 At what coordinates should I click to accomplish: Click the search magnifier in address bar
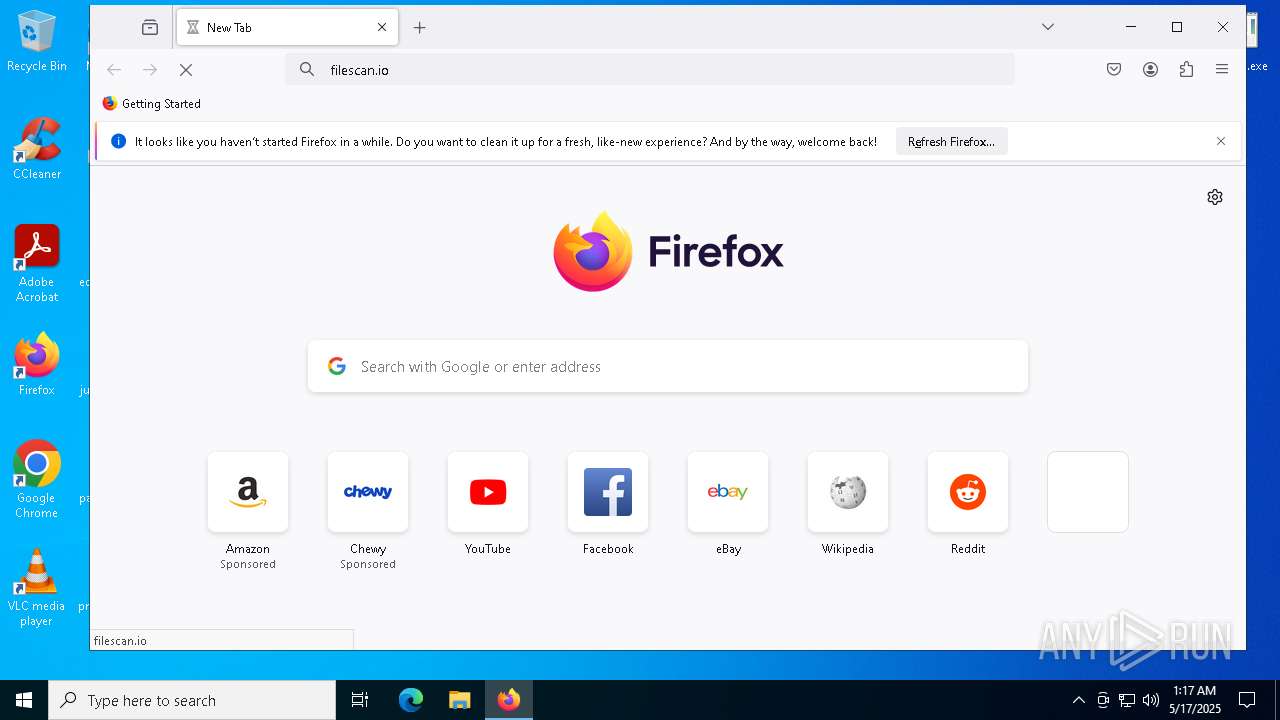click(x=307, y=69)
